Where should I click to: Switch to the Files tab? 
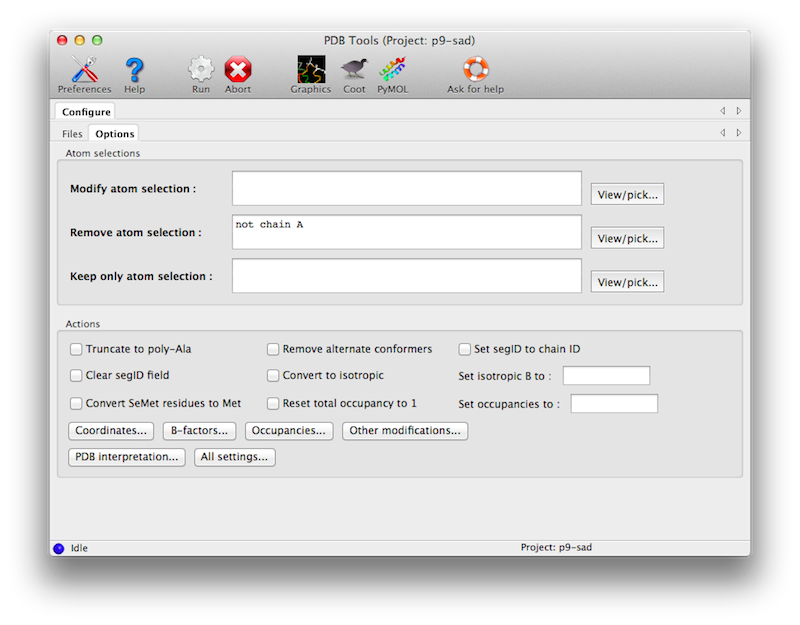(71, 133)
